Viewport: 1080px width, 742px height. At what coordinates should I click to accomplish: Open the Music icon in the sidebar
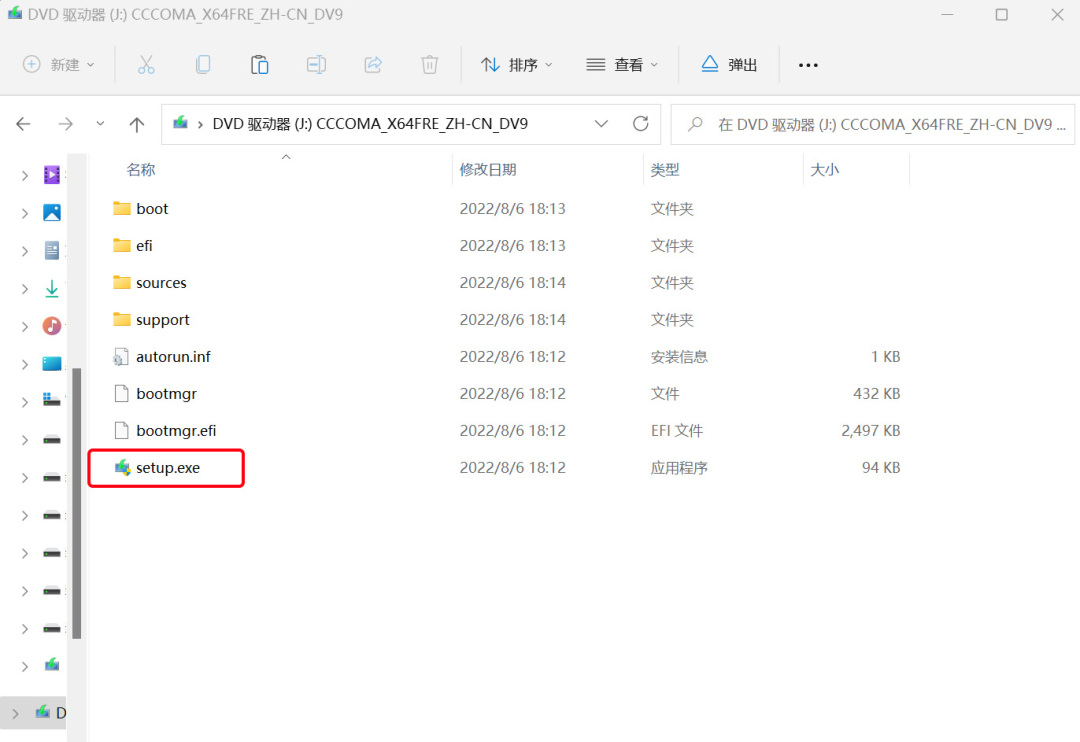pos(51,325)
